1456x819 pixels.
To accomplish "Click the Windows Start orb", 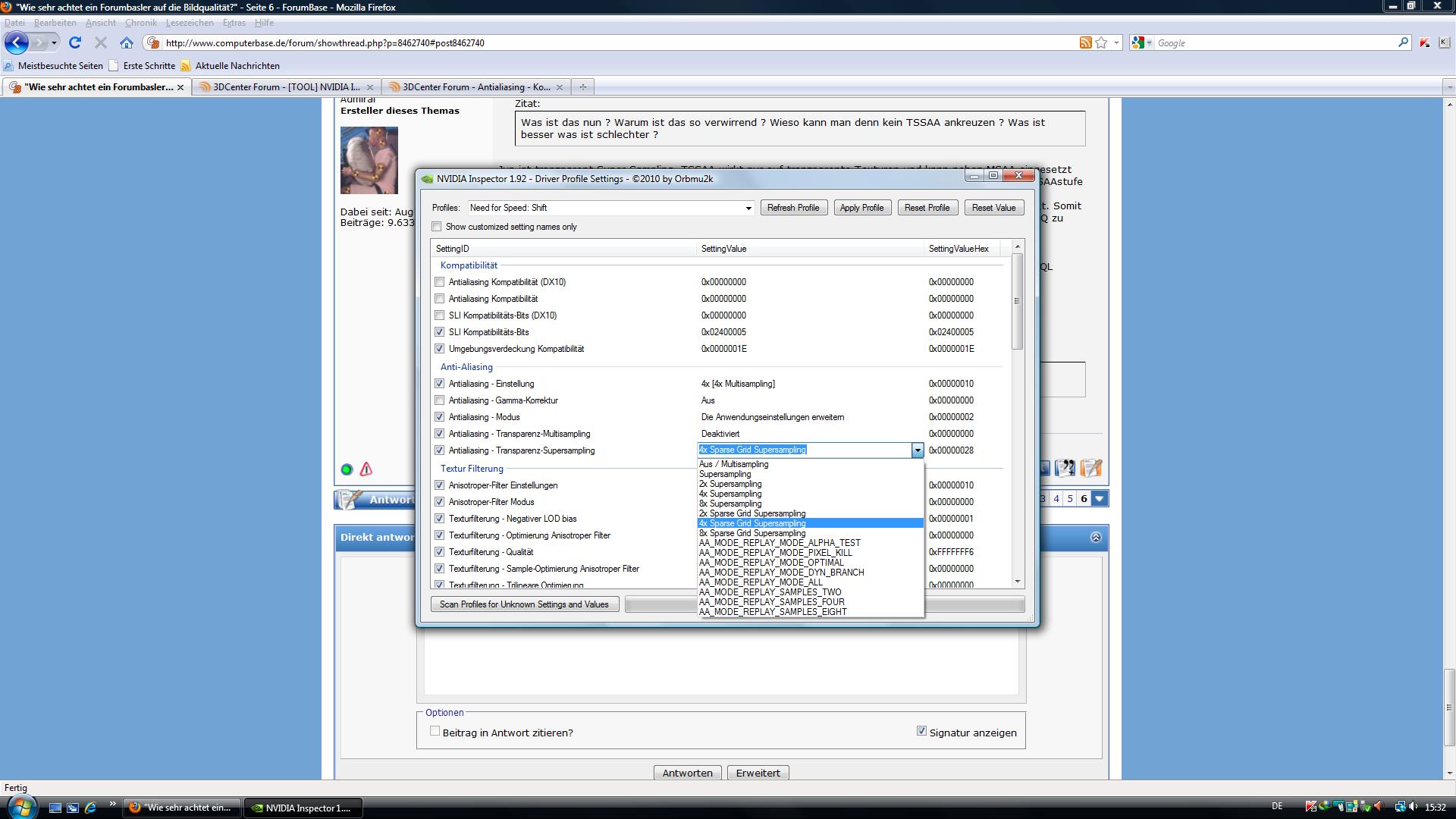I will pos(20,807).
